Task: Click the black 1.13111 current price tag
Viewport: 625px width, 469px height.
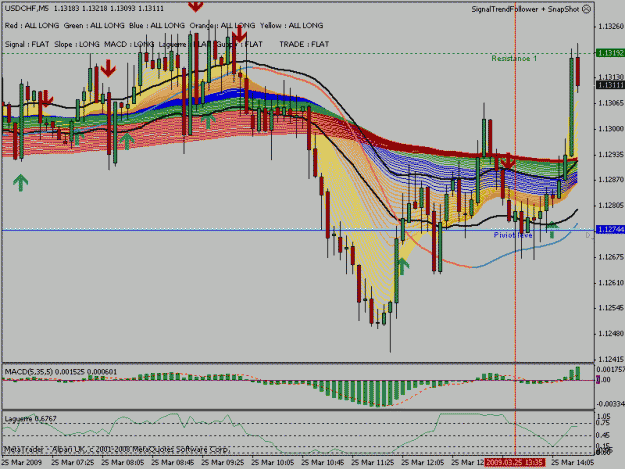Action: (610, 85)
